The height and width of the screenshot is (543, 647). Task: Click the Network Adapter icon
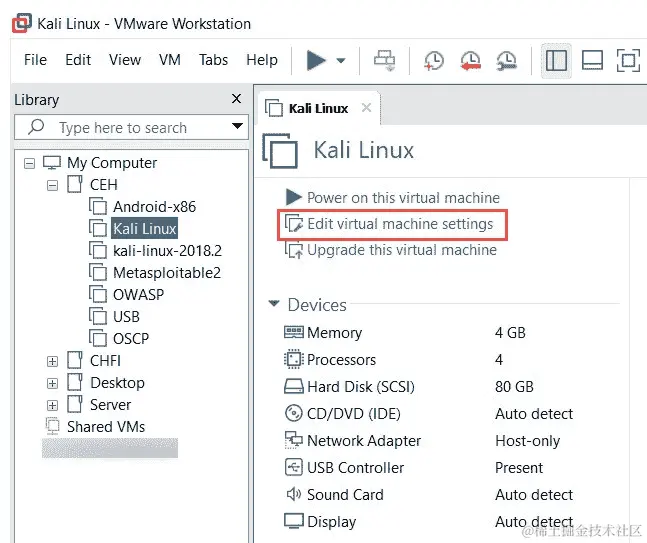(294, 440)
